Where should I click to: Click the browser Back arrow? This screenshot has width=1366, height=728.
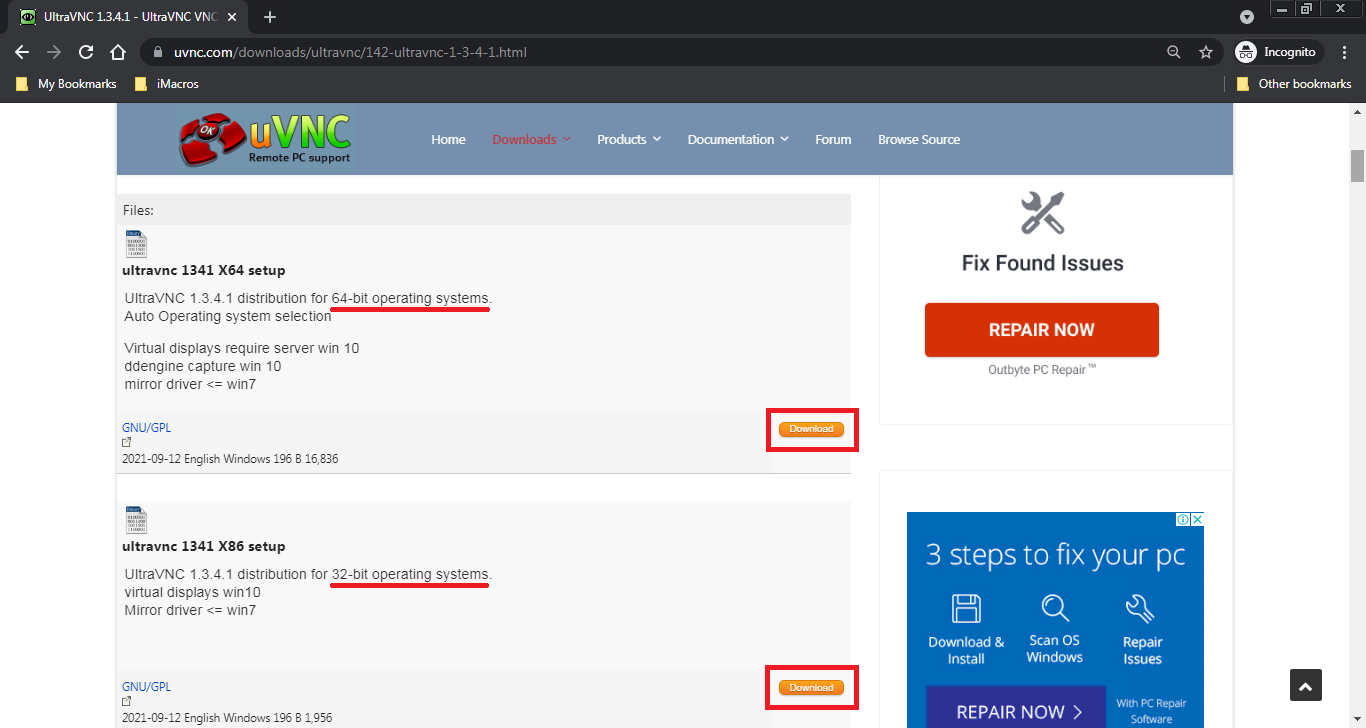pos(22,52)
